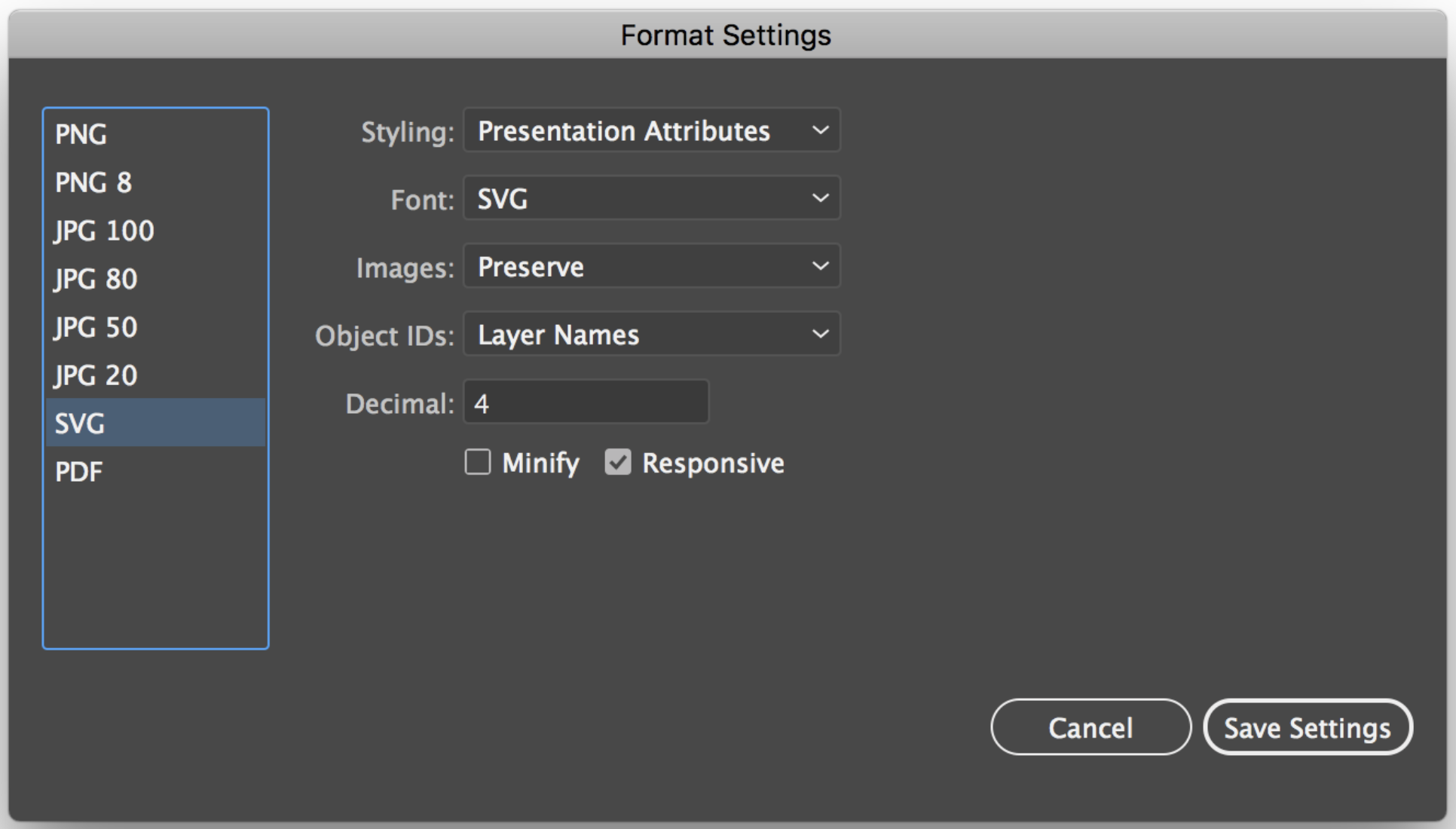
Task: Click the Font dropdown chevron arrow
Action: coord(821,198)
